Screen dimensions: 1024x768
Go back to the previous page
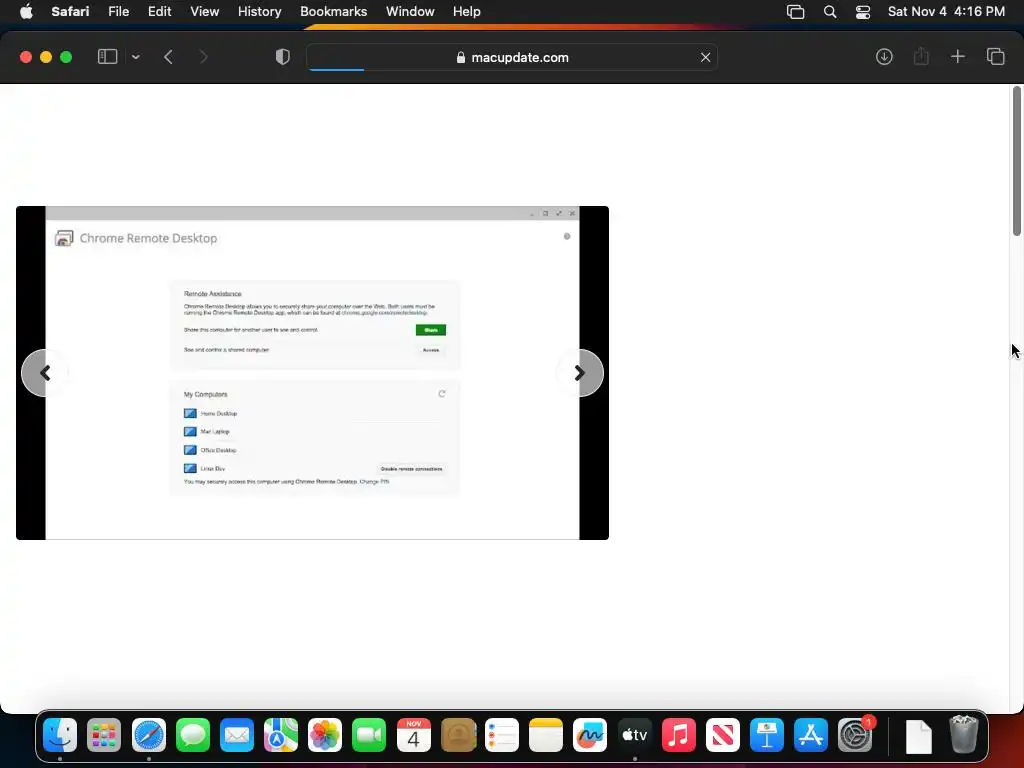pos(168,57)
